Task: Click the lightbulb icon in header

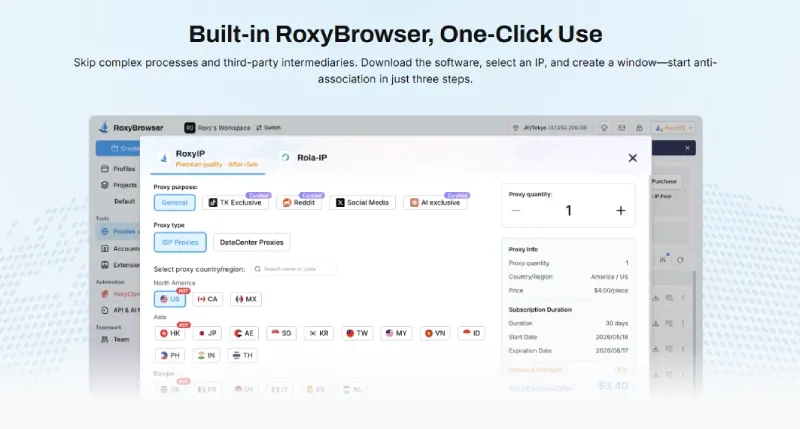Action: coord(604,128)
